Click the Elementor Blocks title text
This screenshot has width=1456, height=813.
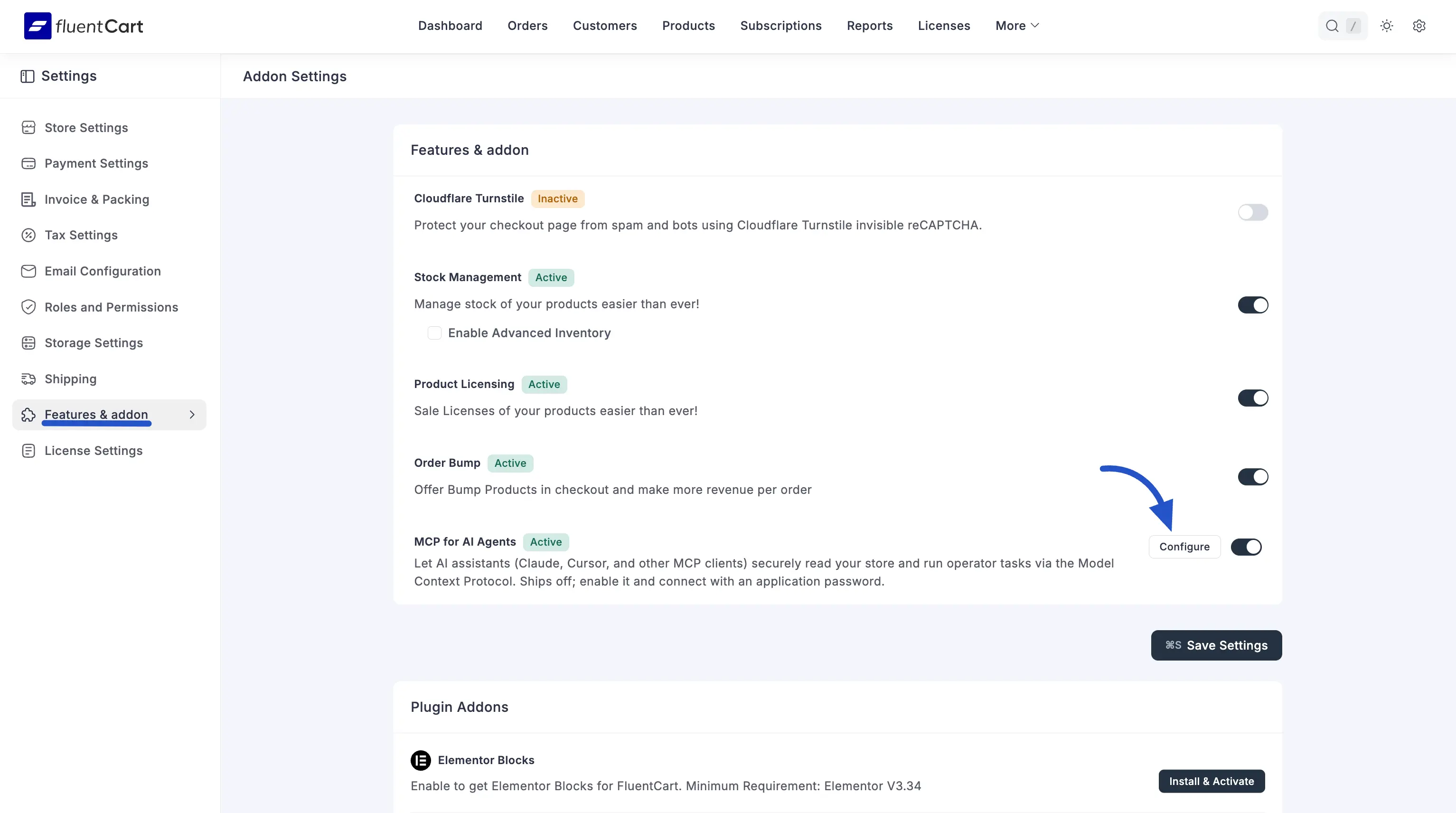point(486,760)
